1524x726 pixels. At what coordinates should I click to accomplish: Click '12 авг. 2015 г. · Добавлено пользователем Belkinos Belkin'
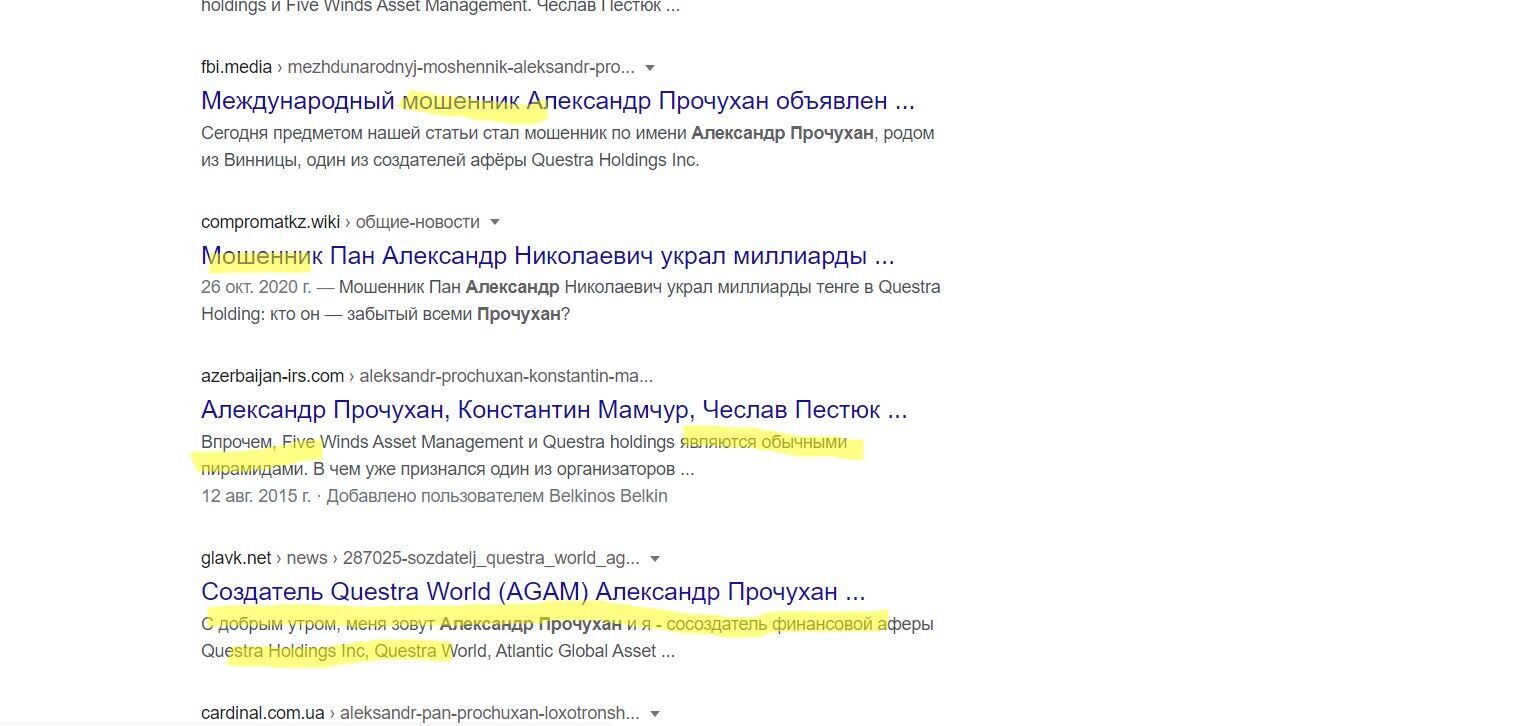[x=434, y=496]
